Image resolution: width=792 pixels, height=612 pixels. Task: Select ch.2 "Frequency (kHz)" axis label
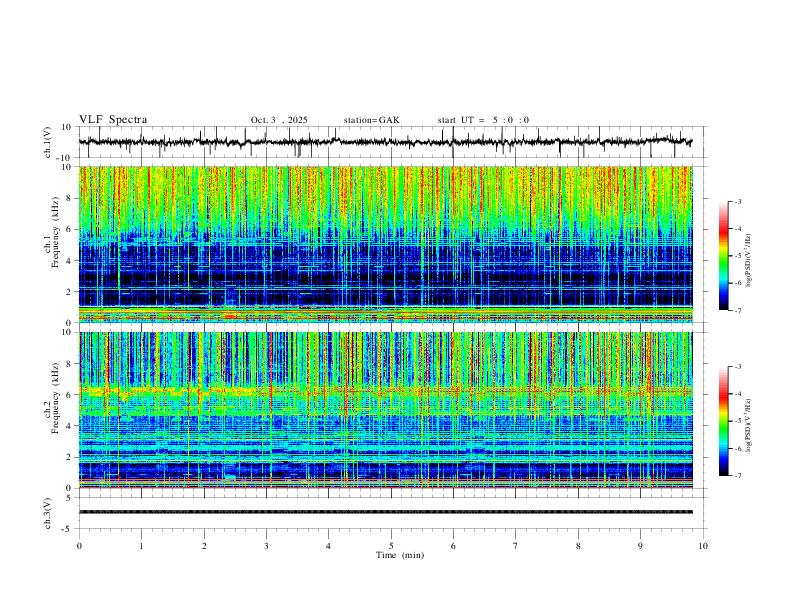click(55, 398)
